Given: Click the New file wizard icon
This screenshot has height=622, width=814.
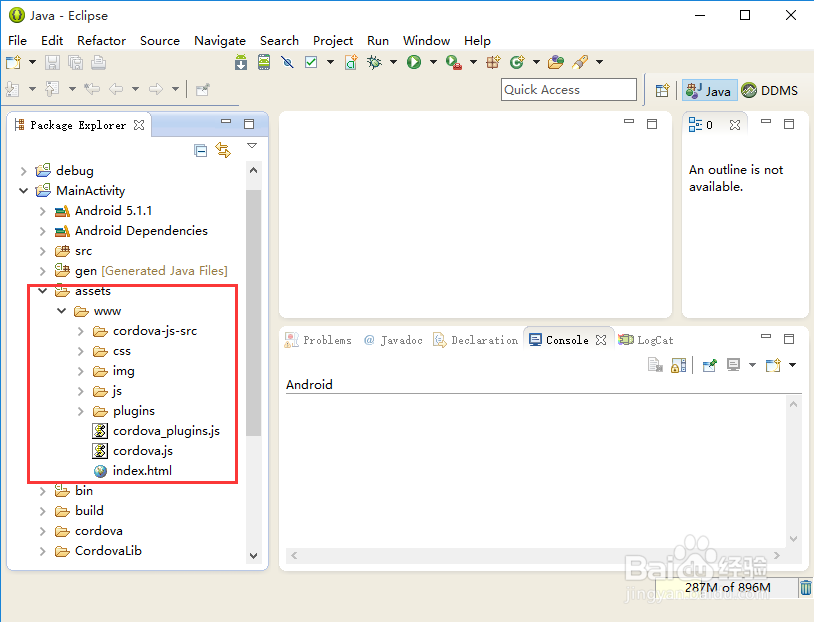Looking at the screenshot, I should 13,62.
